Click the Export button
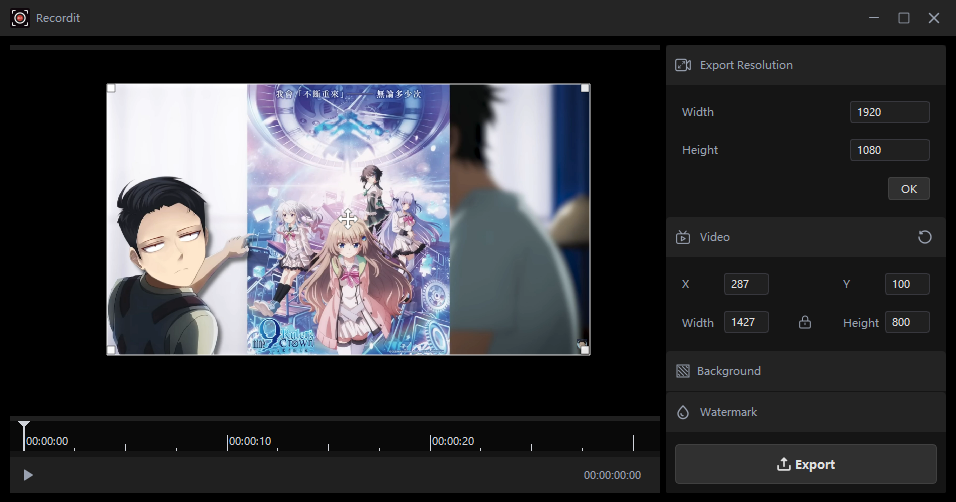The width and height of the screenshot is (956, 502). (x=805, y=464)
